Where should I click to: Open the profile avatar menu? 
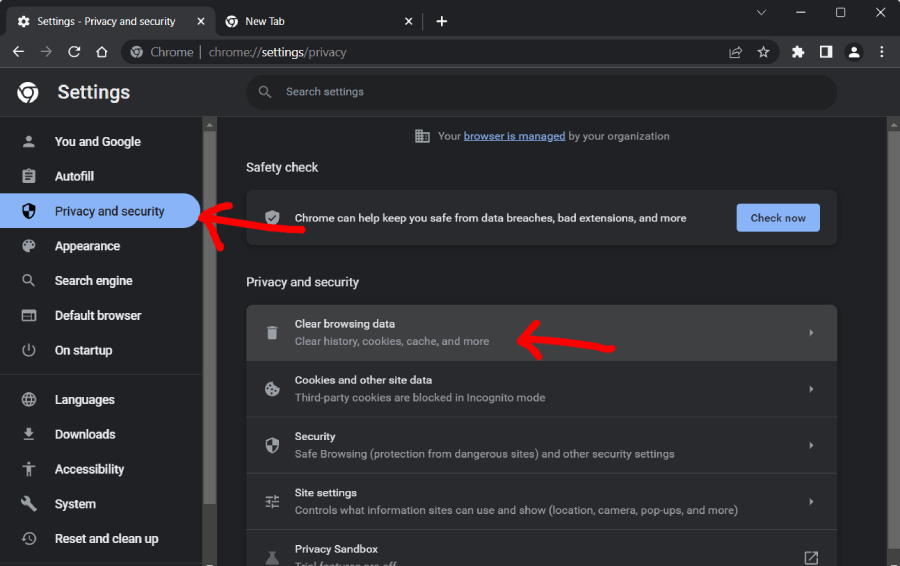[x=854, y=52]
